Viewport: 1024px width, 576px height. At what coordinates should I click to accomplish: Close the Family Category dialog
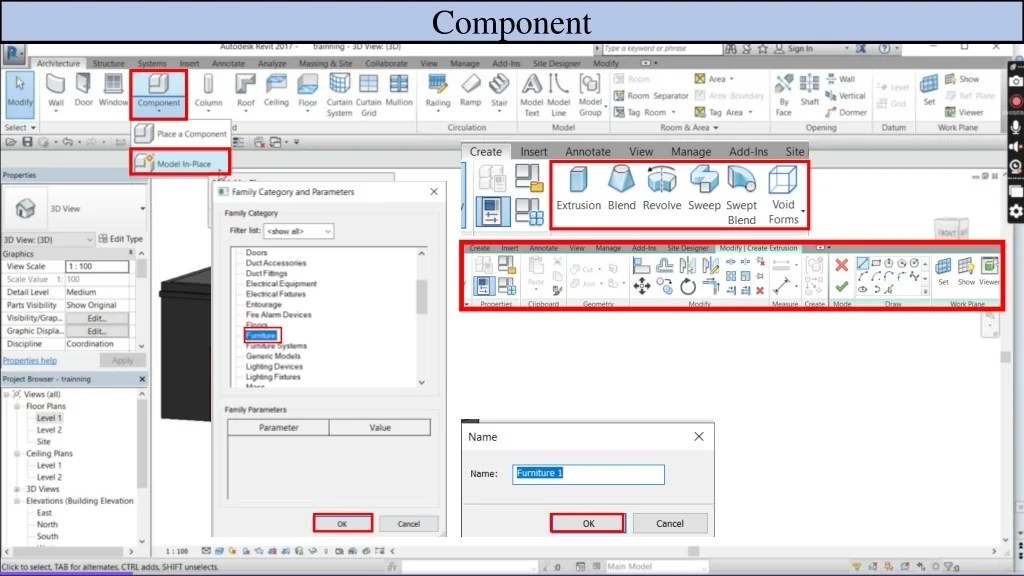click(434, 191)
